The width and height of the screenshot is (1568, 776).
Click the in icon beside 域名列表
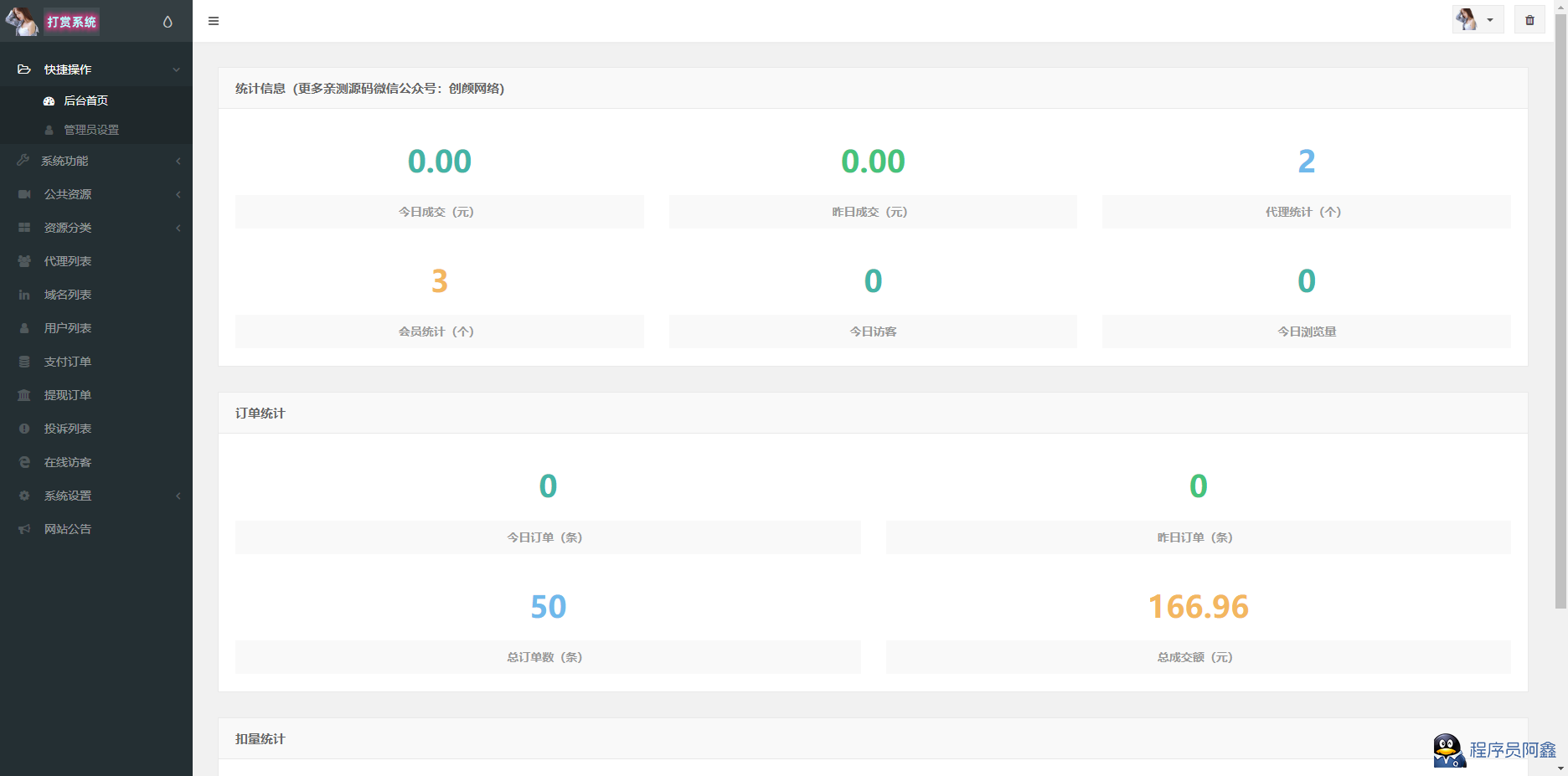[24, 295]
